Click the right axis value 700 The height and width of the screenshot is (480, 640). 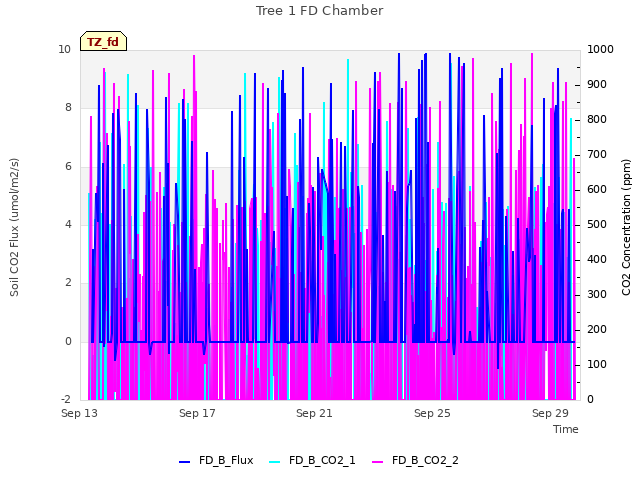click(597, 154)
